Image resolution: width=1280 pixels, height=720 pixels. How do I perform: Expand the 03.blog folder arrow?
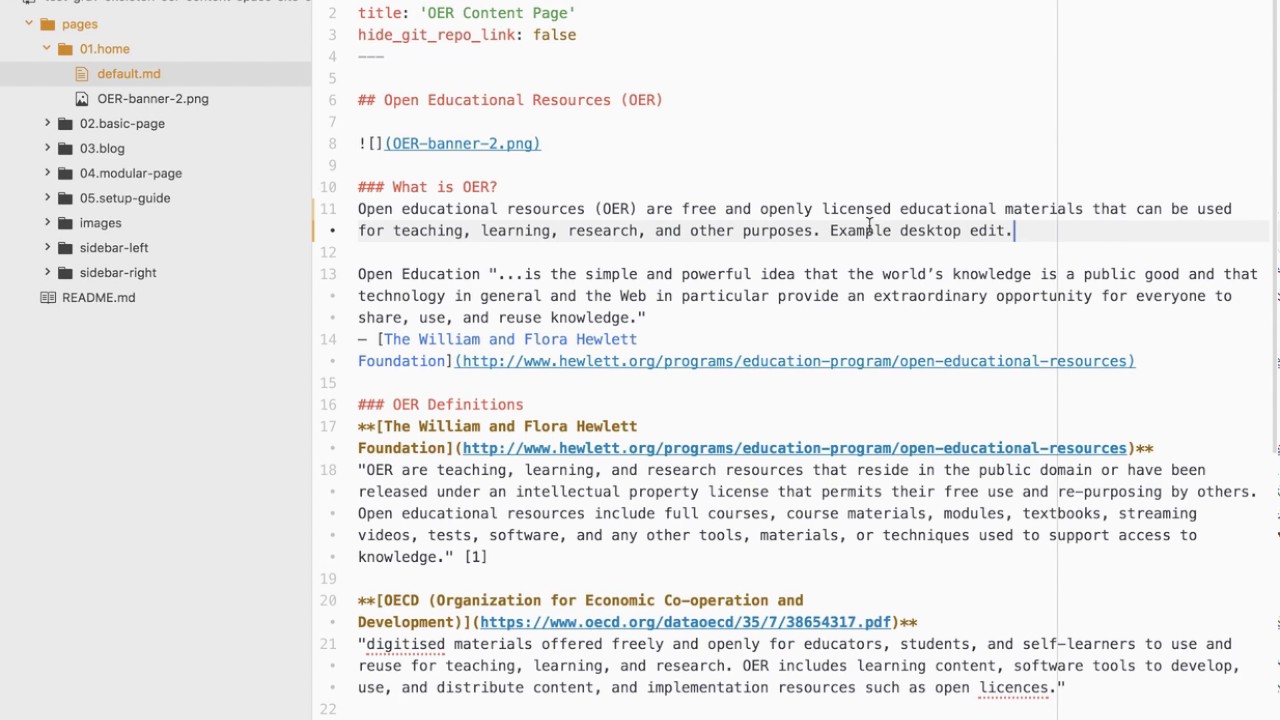pos(47,148)
